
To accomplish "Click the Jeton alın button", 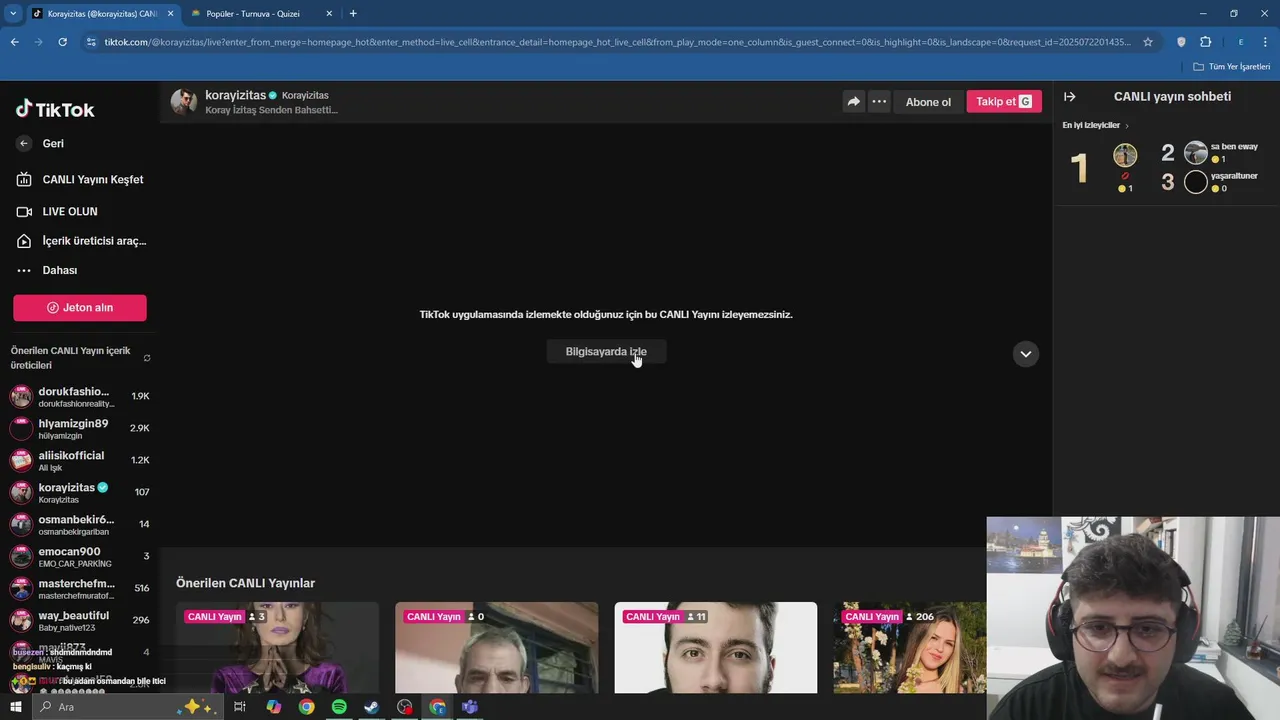I will [80, 308].
